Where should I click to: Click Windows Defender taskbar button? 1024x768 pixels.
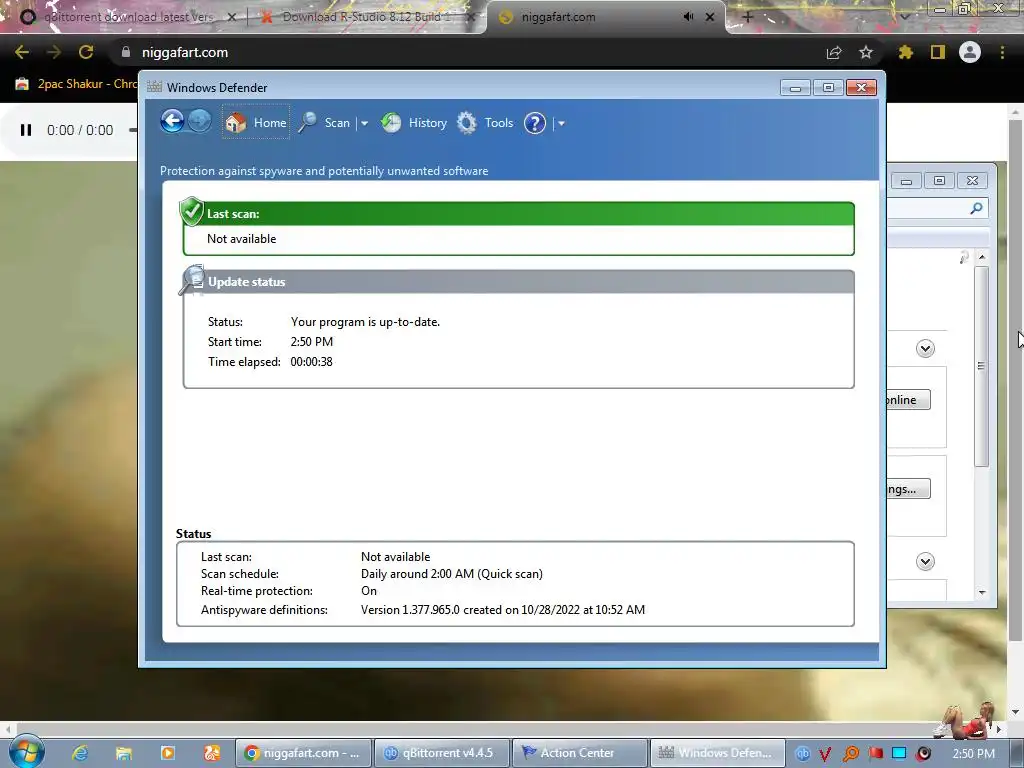pos(718,753)
